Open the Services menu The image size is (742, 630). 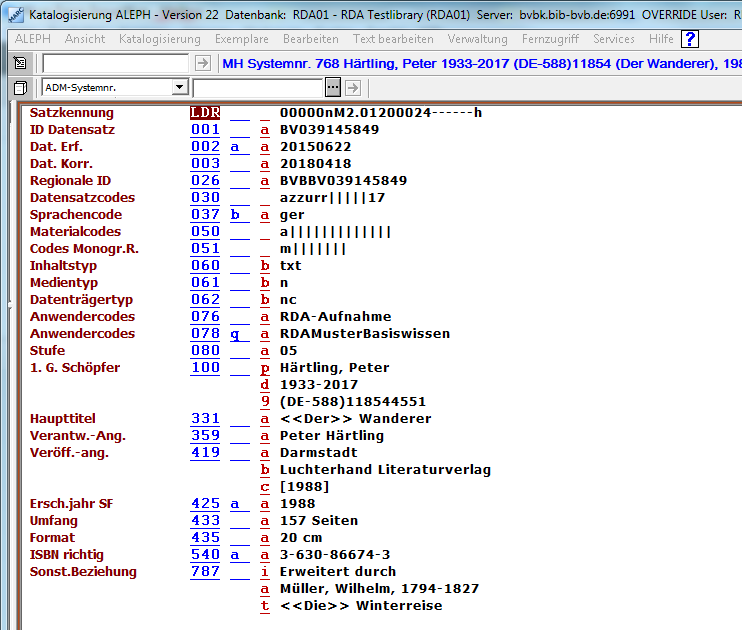(613, 39)
